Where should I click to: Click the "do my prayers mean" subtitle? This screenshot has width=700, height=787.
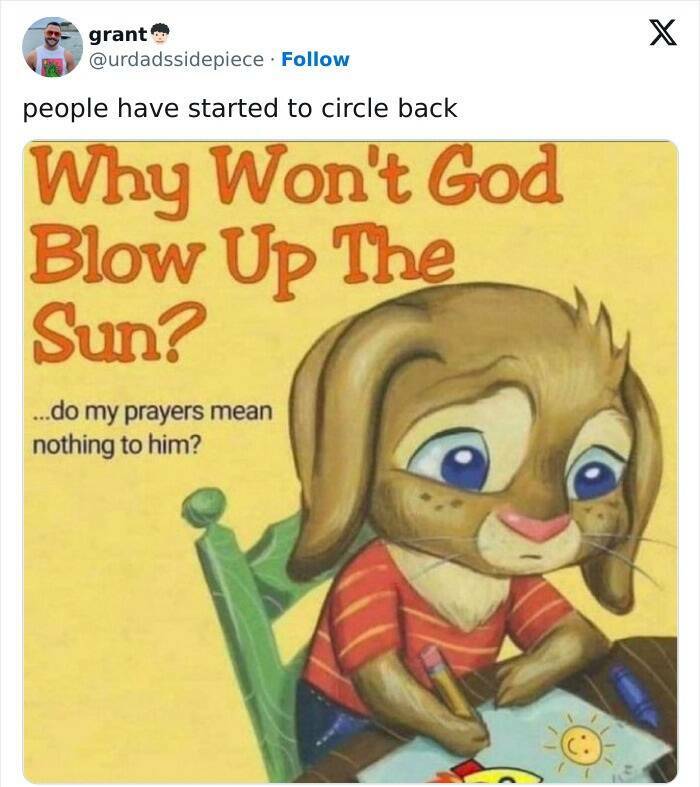point(152,410)
